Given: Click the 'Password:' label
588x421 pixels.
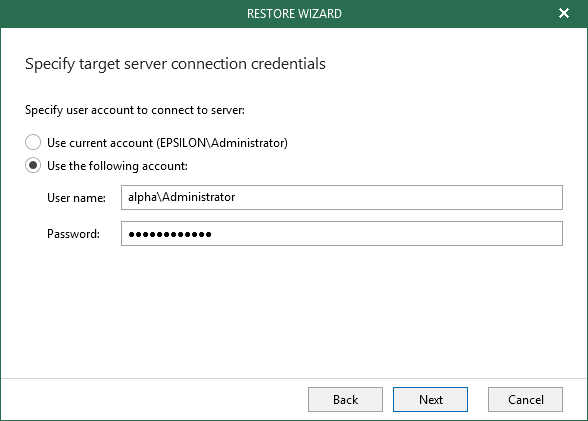Looking at the screenshot, I should tap(74, 234).
